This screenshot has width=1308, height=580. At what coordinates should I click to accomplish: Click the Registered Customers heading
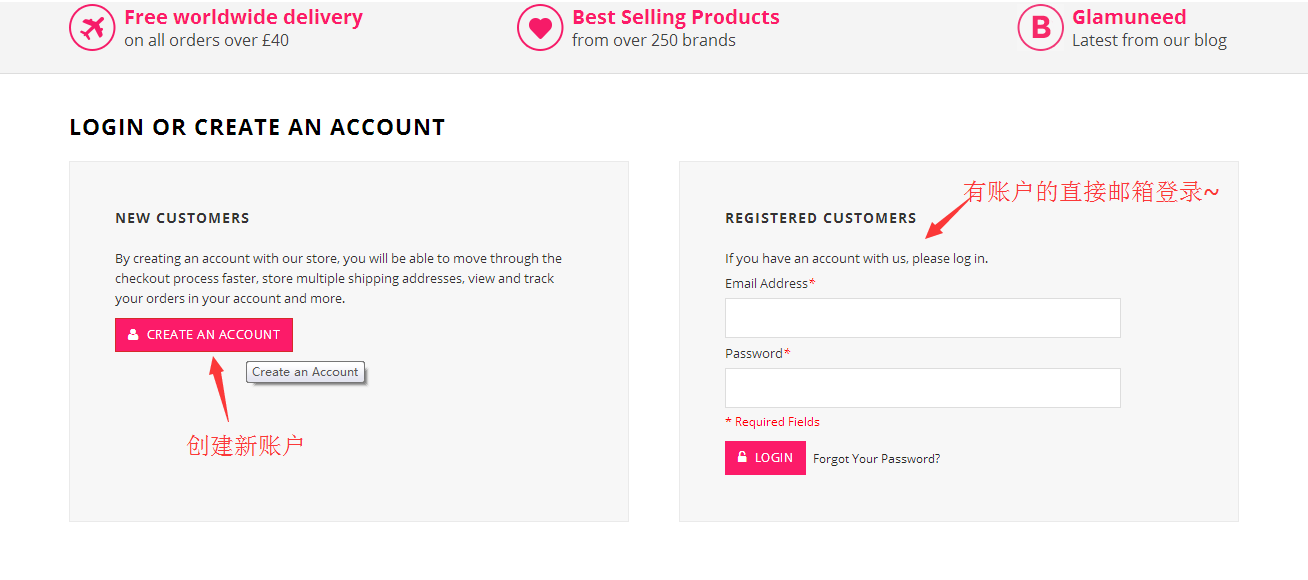(x=820, y=218)
